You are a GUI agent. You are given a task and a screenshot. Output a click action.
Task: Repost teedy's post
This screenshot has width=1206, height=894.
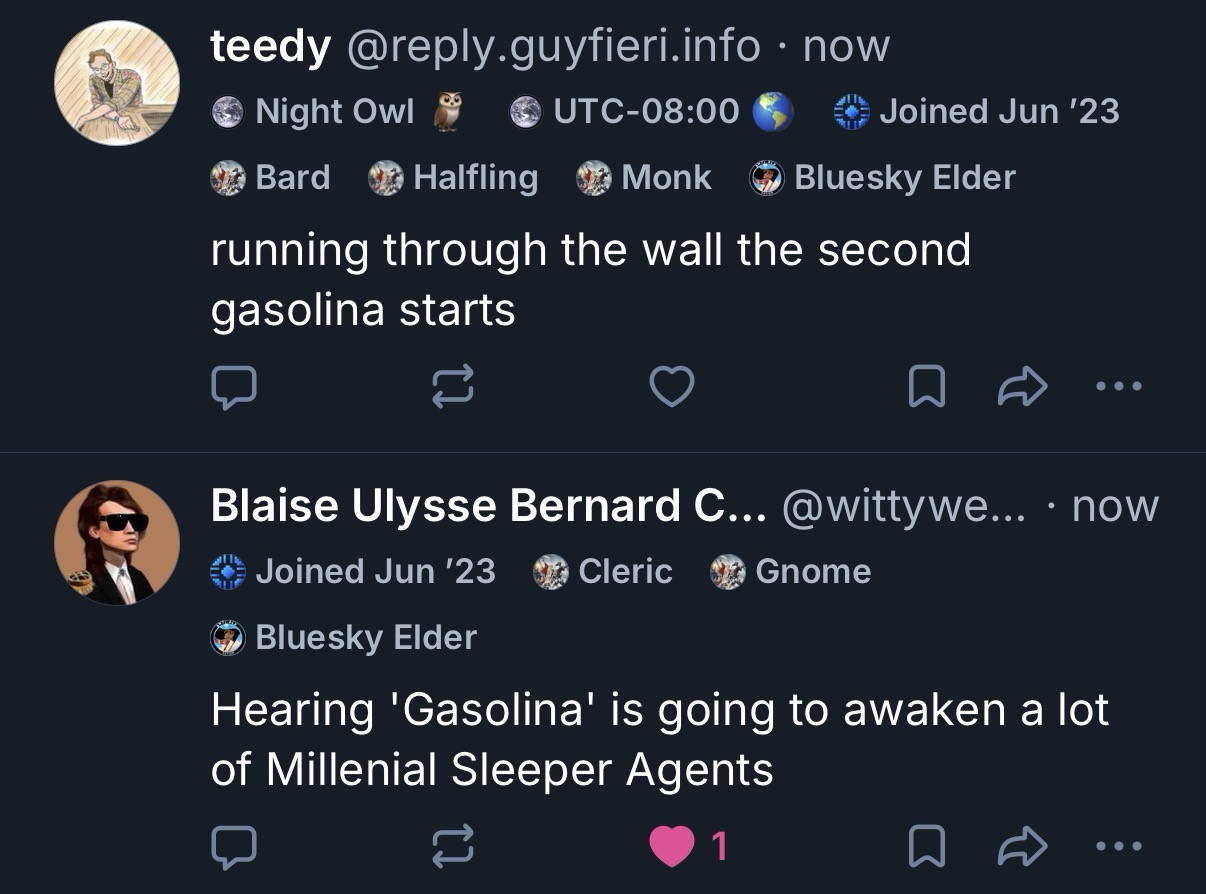pyautogui.click(x=452, y=388)
